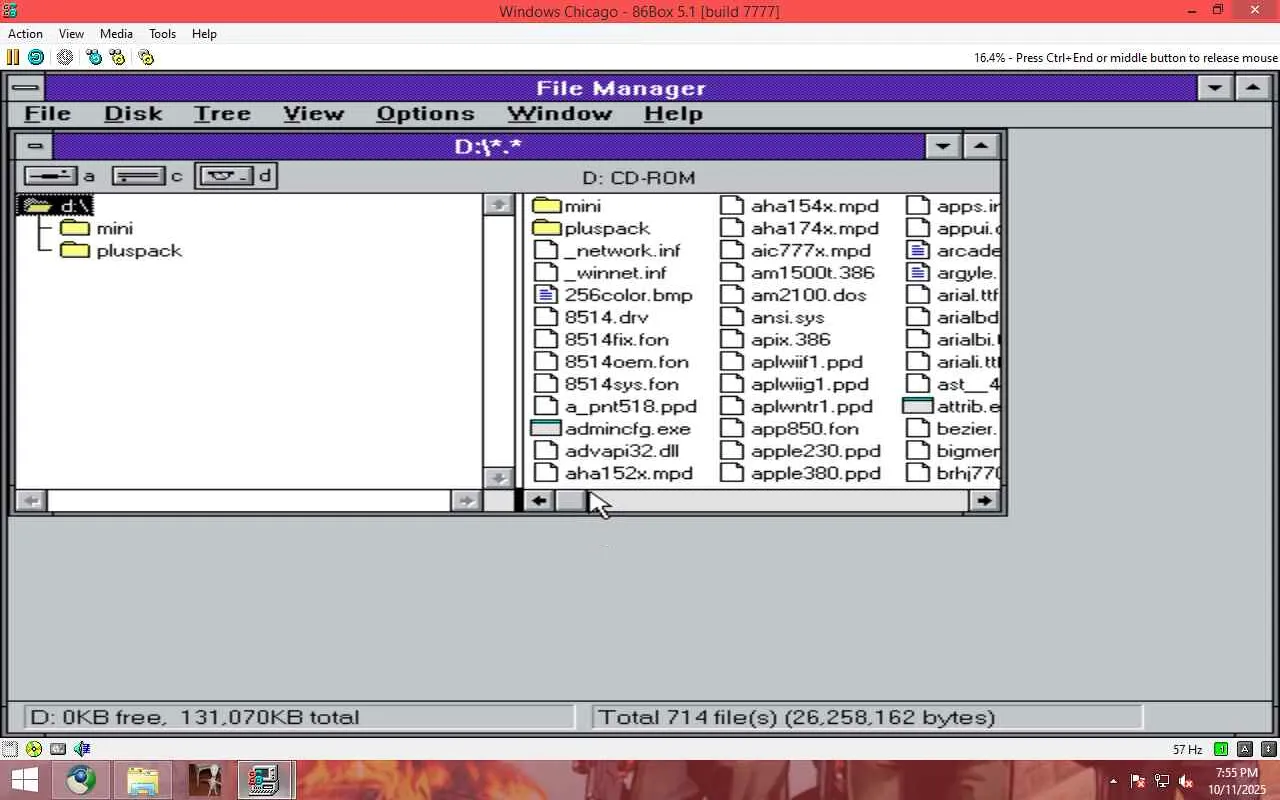This screenshot has height=800, width=1280.
Task: Click the sound speaker icon in 86Box status bar
Action: coord(82,749)
